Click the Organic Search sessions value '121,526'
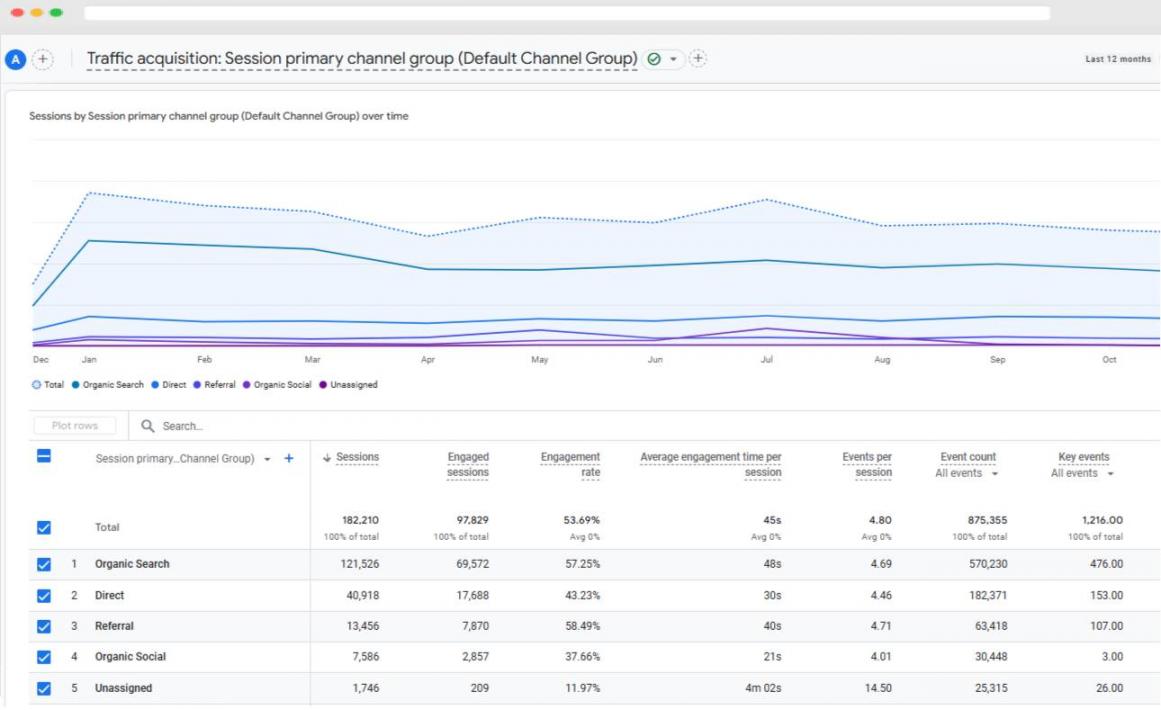This screenshot has width=1161, height=710. coord(360,564)
